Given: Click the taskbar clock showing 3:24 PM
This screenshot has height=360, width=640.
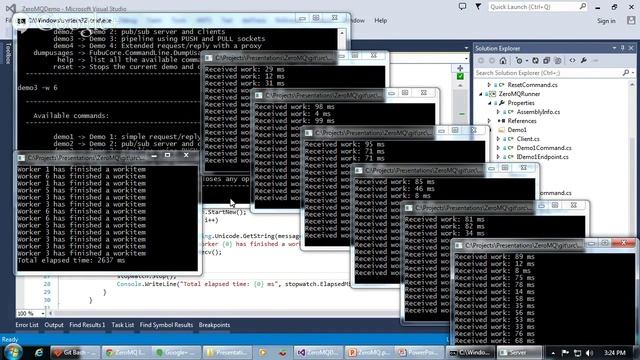Looking at the screenshot, I should click(x=615, y=353).
